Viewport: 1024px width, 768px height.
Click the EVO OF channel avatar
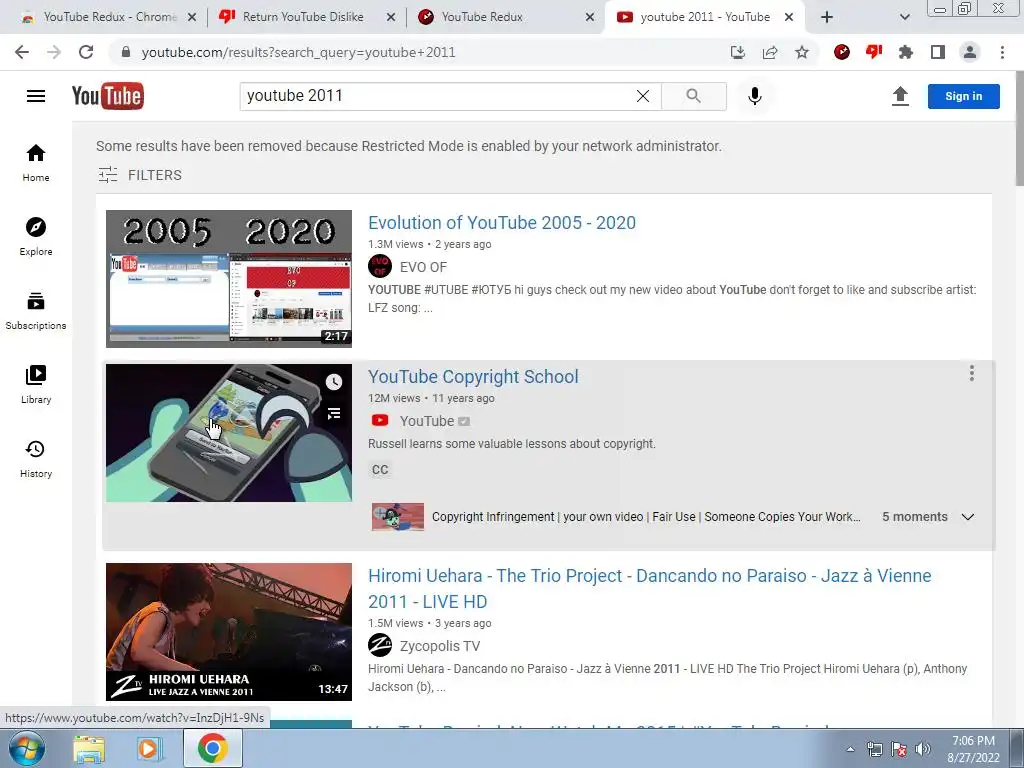tap(379, 266)
